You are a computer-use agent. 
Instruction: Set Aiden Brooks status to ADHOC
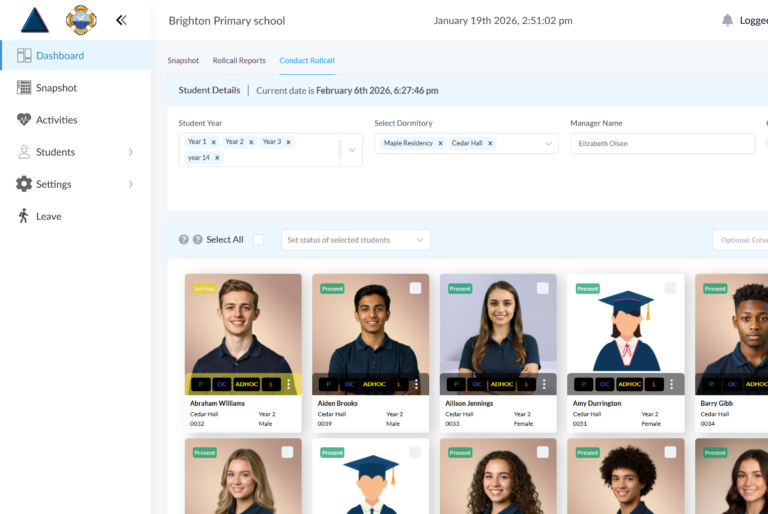pyautogui.click(x=374, y=384)
